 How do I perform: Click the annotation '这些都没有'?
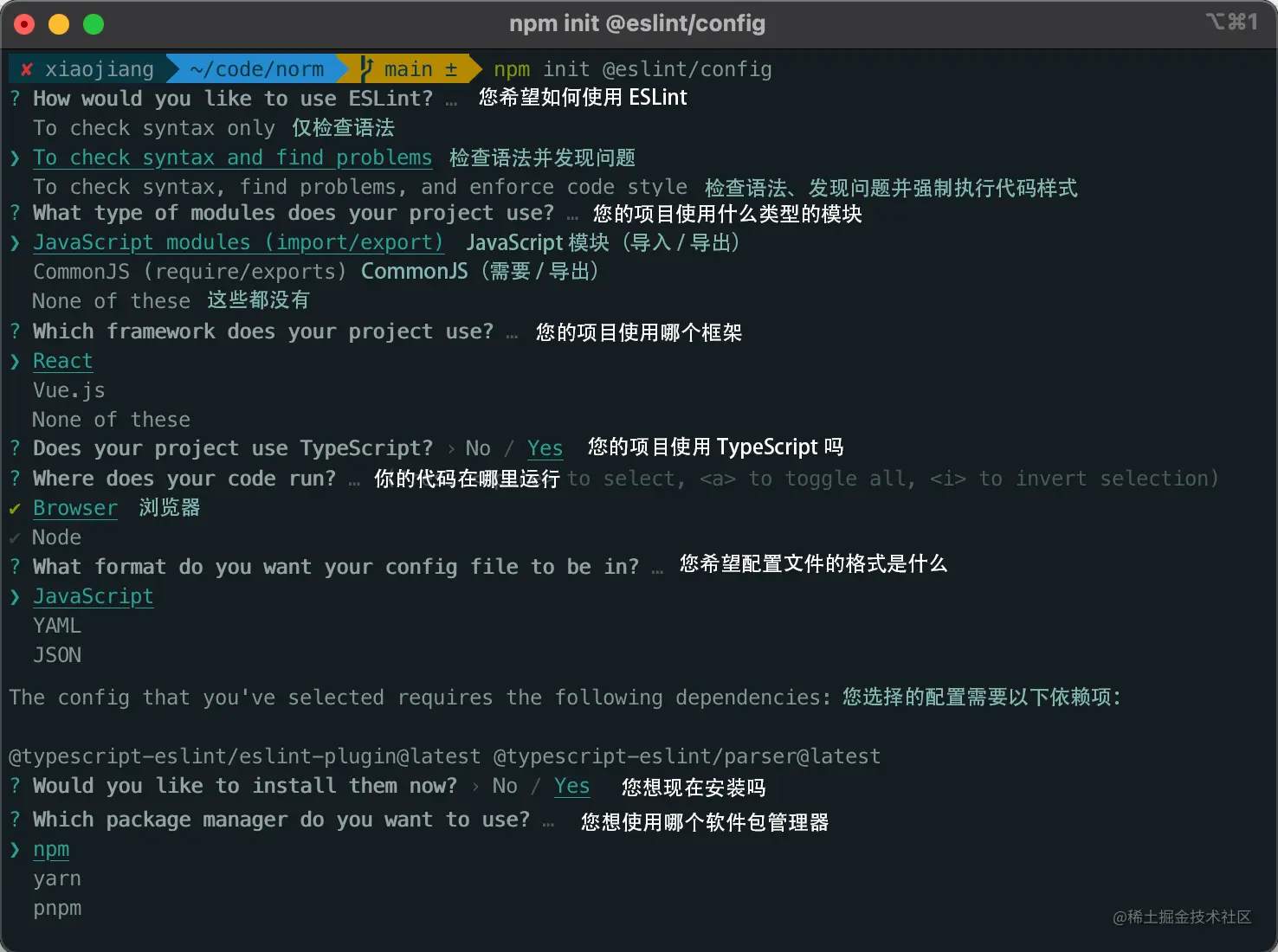(258, 300)
